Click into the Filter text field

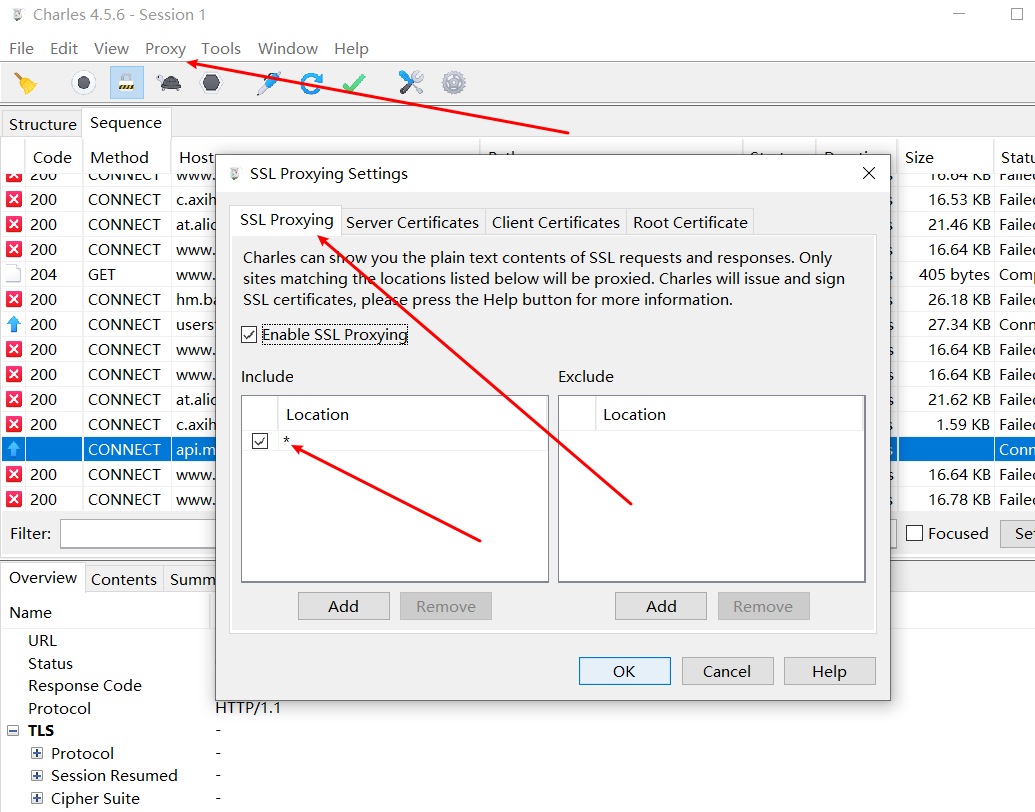[x=139, y=533]
